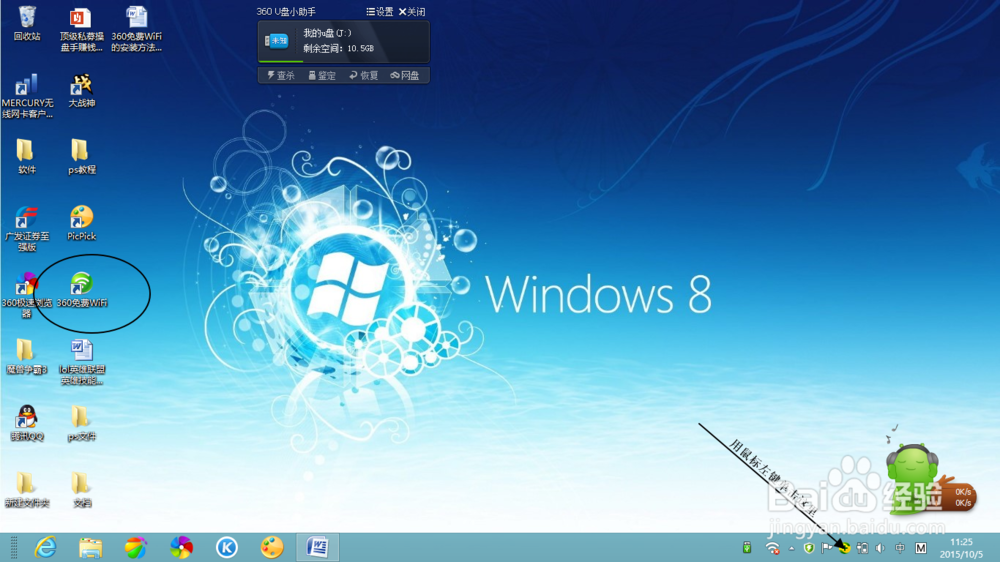Open the volume speaker tray icon
Viewport: 1000px width, 562px height.
tap(881, 547)
